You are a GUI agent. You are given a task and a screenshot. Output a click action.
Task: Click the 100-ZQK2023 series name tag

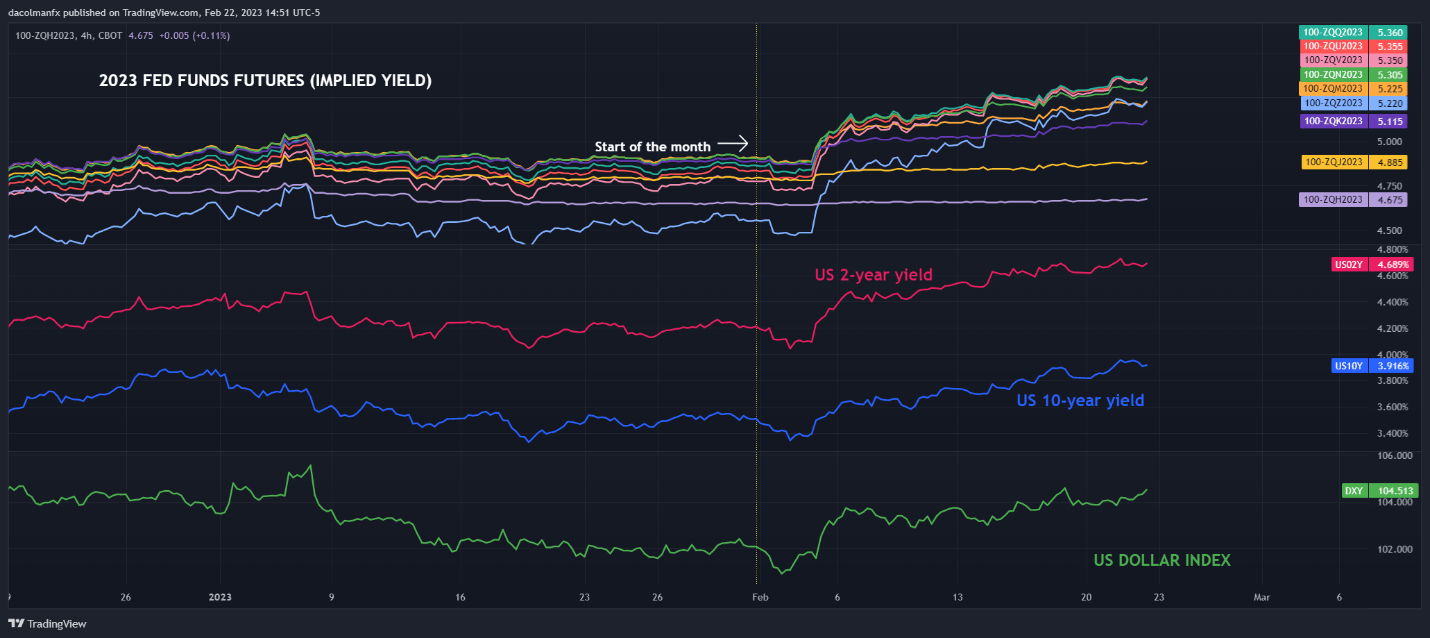click(x=1332, y=121)
